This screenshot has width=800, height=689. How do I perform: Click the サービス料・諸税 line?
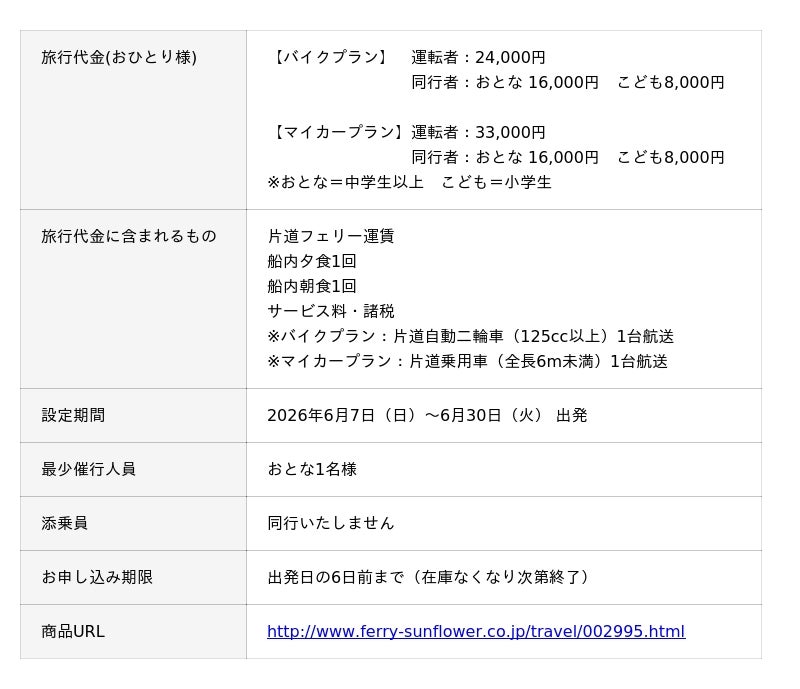point(331,311)
